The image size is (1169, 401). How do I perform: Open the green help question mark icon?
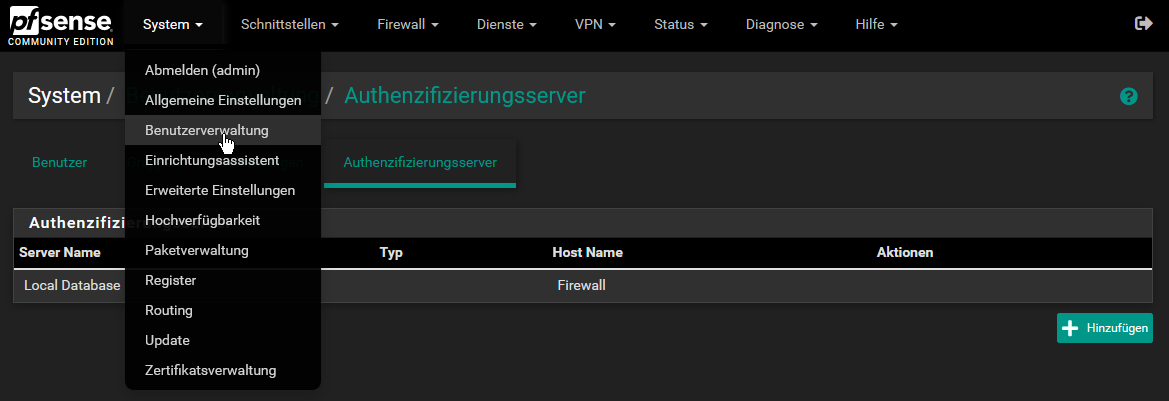[1129, 96]
